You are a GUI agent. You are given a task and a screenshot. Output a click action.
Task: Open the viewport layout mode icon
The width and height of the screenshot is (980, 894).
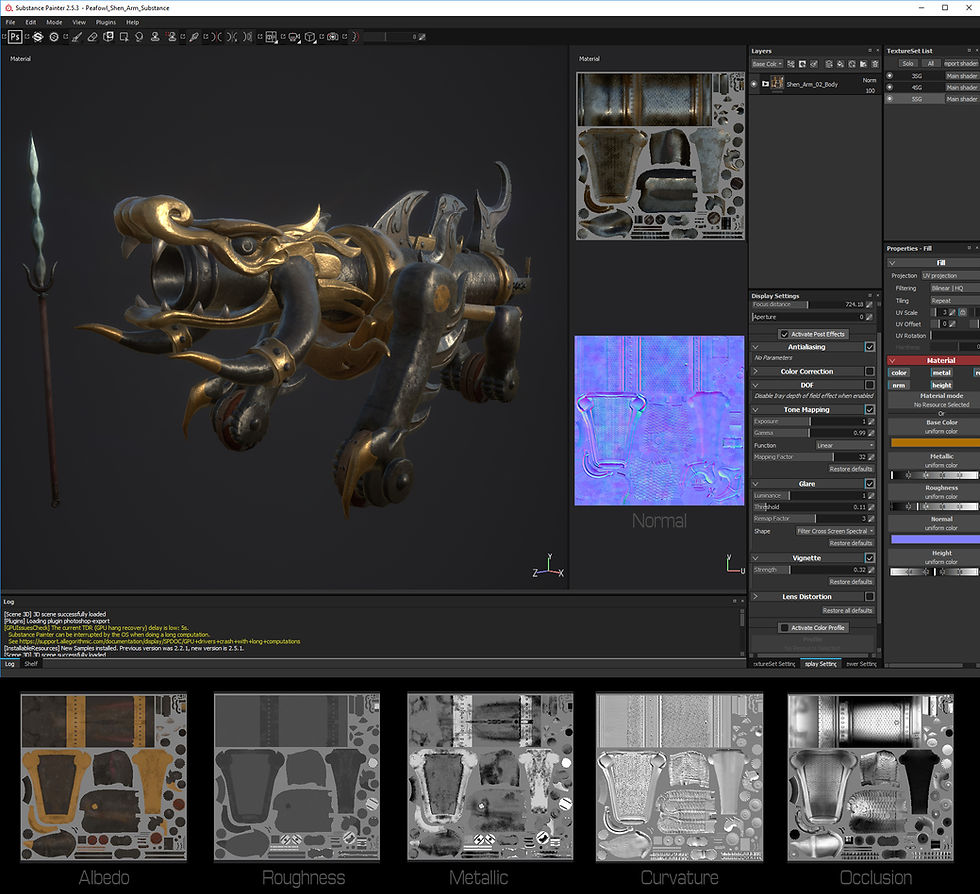tap(271, 37)
